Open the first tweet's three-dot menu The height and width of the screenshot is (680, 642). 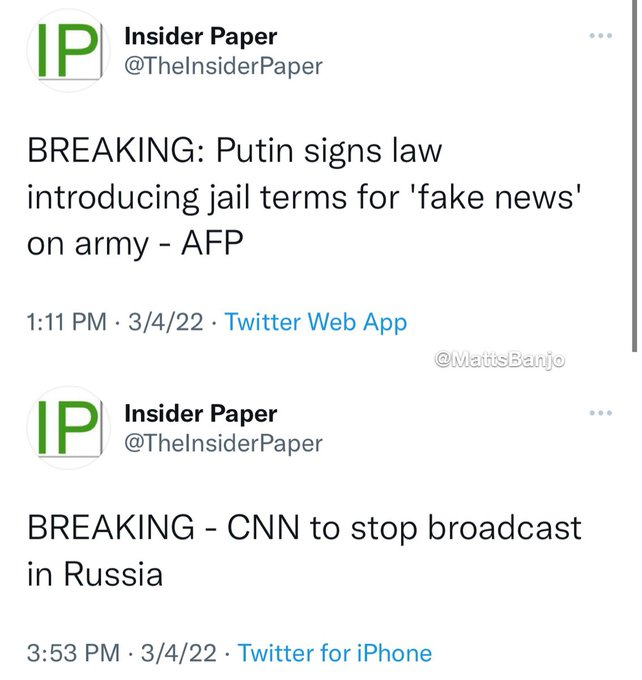601,36
